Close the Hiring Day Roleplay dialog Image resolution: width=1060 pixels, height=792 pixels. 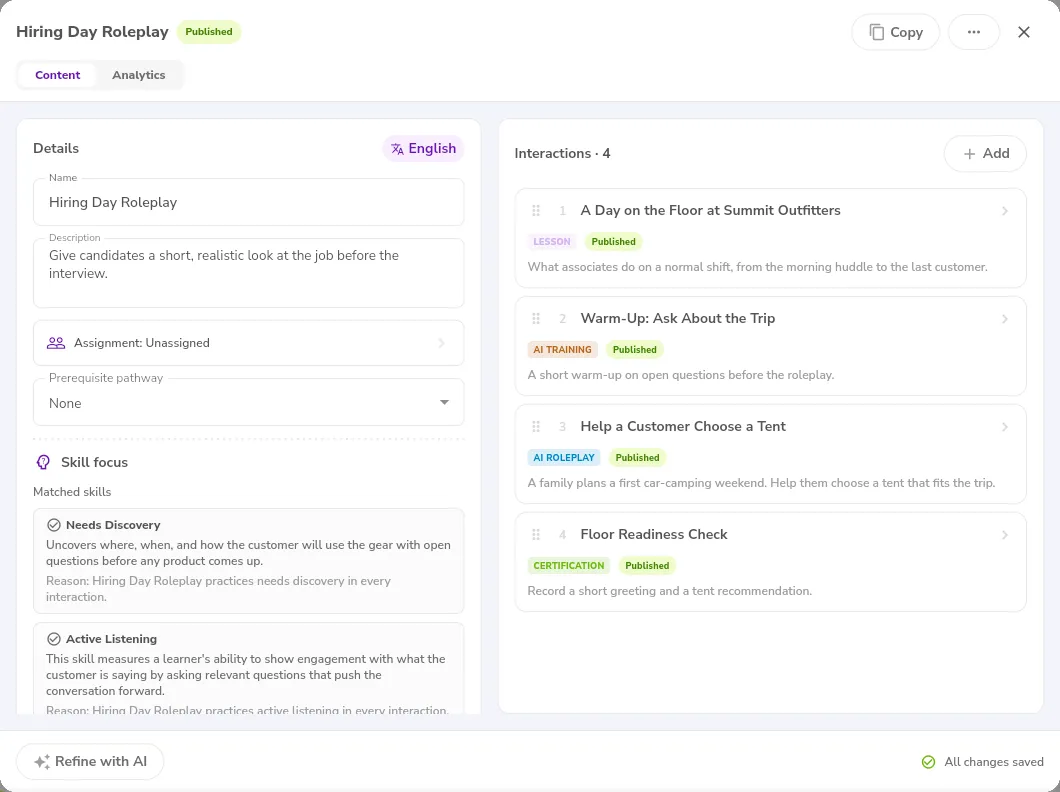point(1023,32)
